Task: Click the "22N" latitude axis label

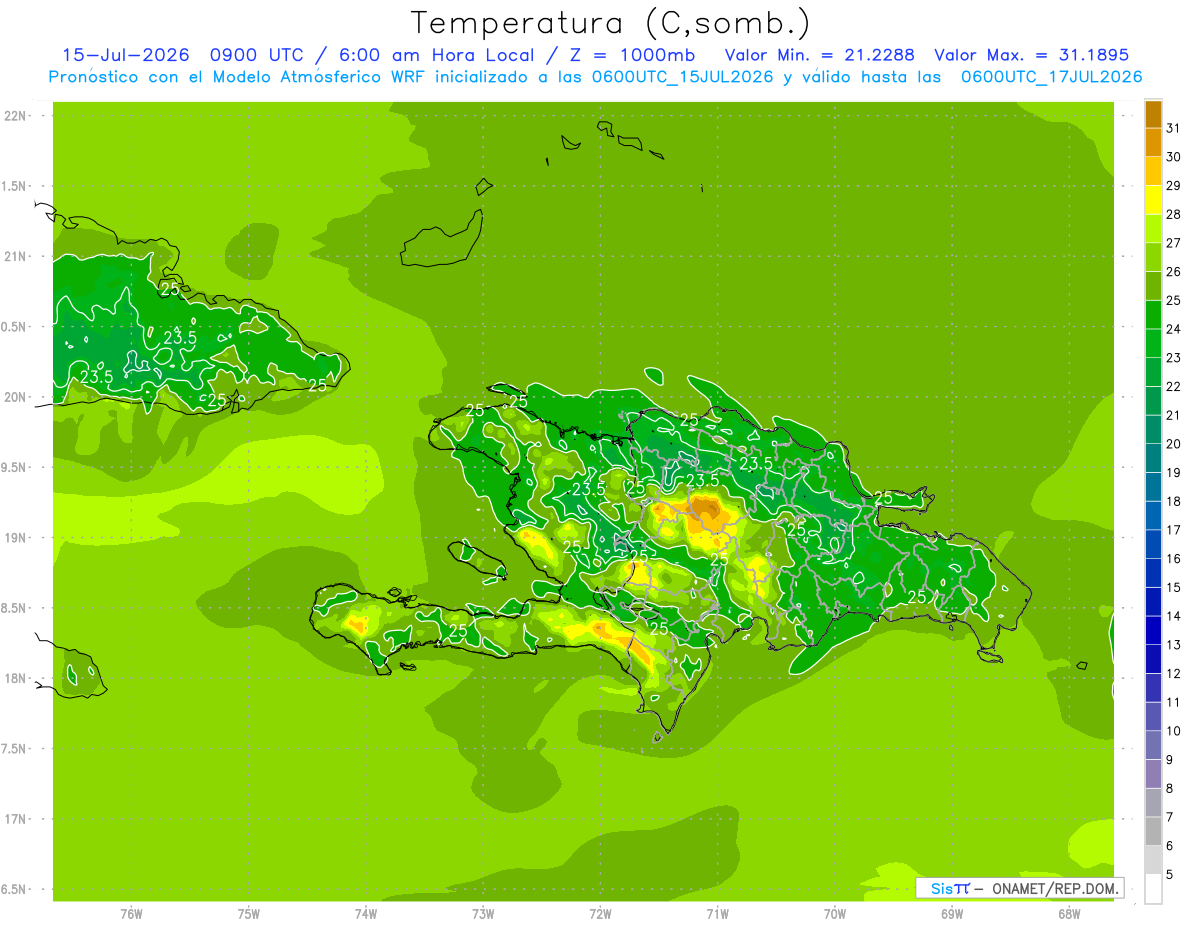Action: click(x=14, y=116)
